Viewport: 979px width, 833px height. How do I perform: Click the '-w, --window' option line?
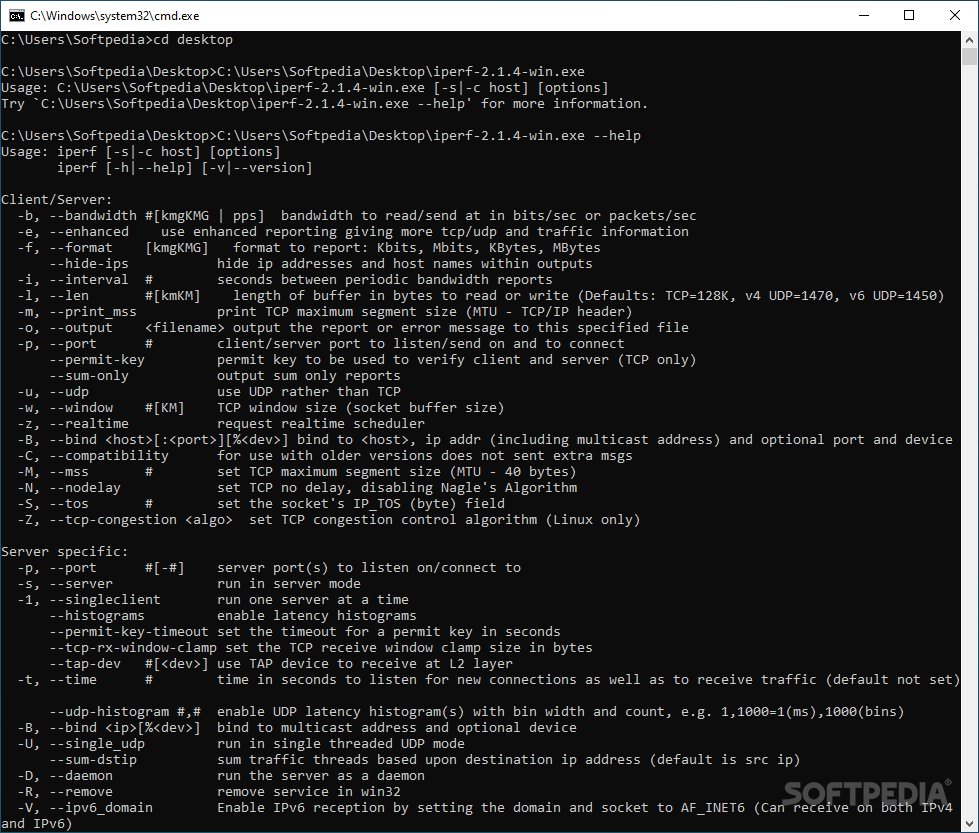click(260, 408)
